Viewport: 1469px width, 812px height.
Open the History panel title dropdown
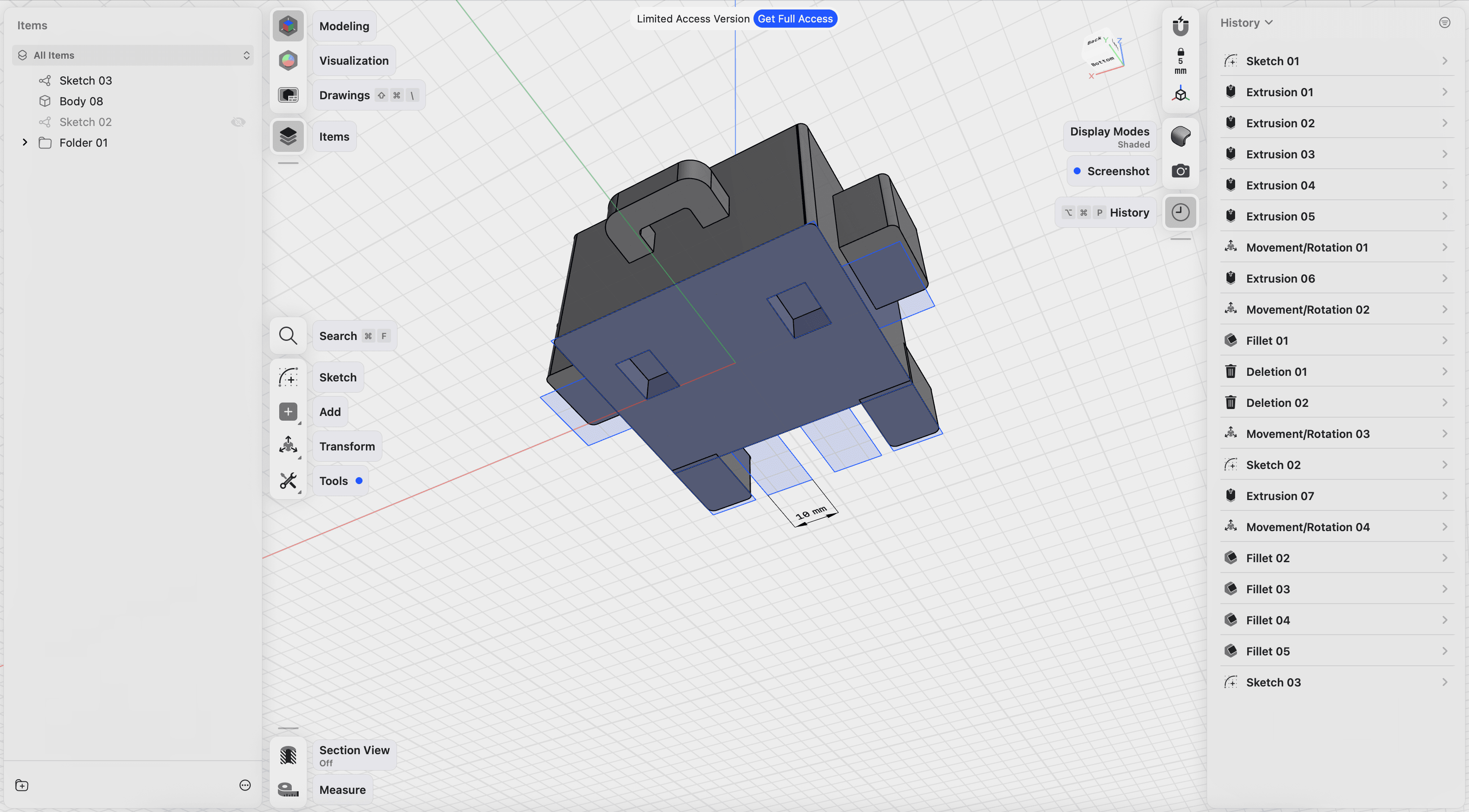[x=1246, y=23]
